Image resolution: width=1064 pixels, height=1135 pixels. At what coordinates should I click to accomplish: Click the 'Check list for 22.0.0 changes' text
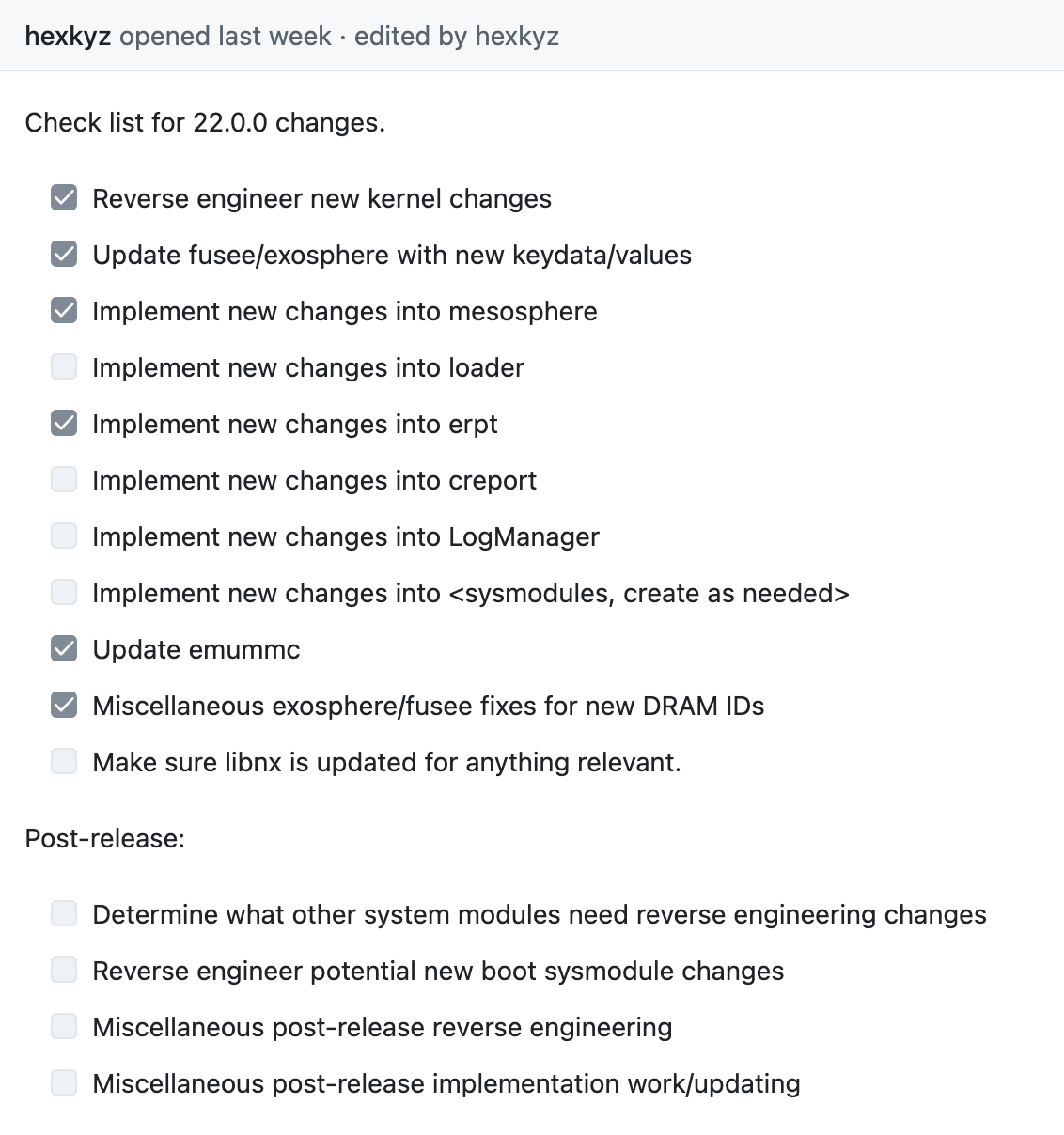pyautogui.click(x=205, y=123)
